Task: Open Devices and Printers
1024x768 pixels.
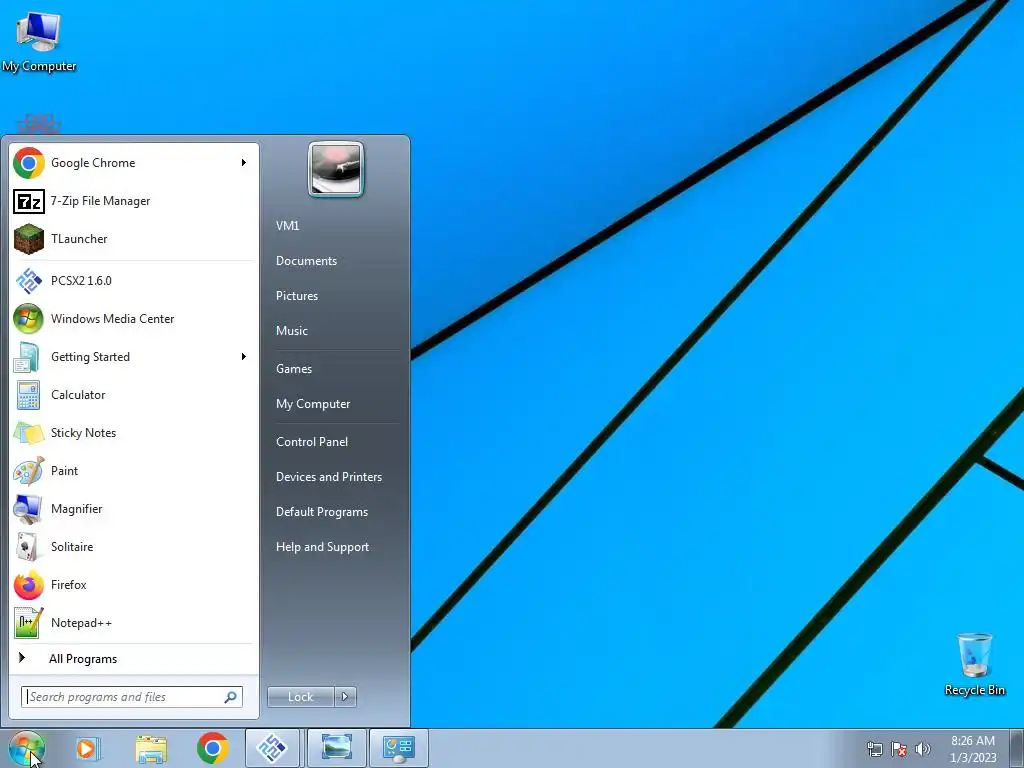Action: [x=328, y=477]
